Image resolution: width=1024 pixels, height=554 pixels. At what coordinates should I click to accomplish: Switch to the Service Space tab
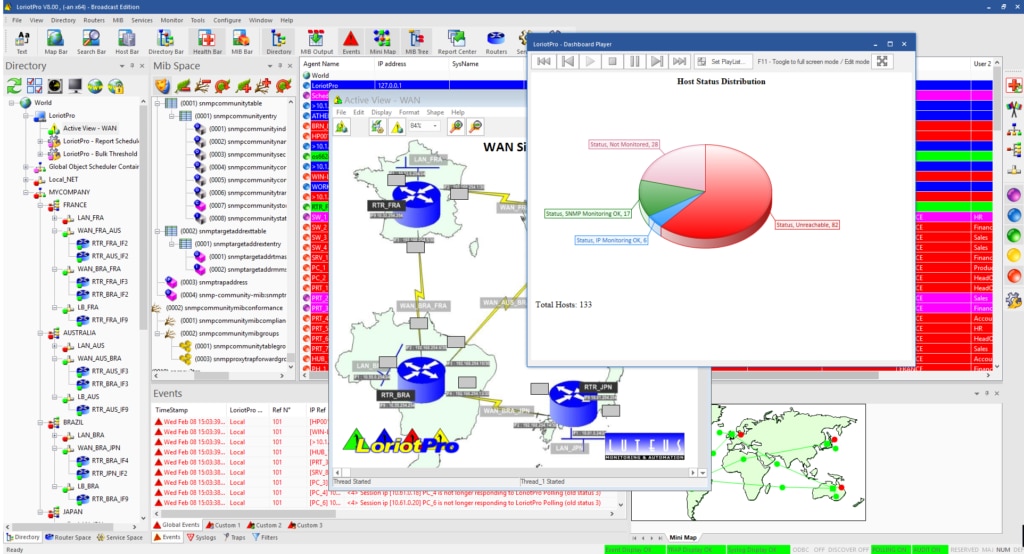coord(120,538)
